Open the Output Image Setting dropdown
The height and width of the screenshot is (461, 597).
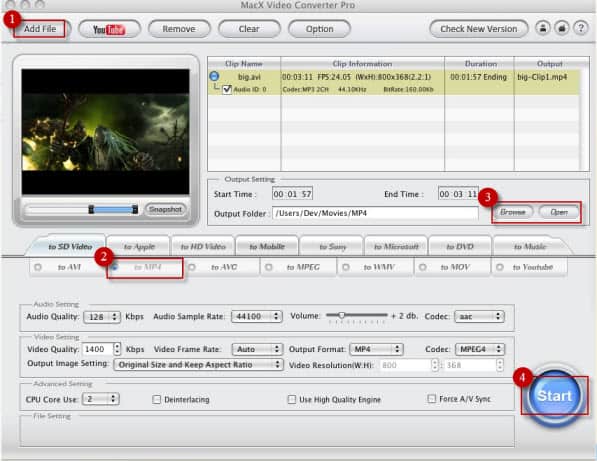(198, 365)
